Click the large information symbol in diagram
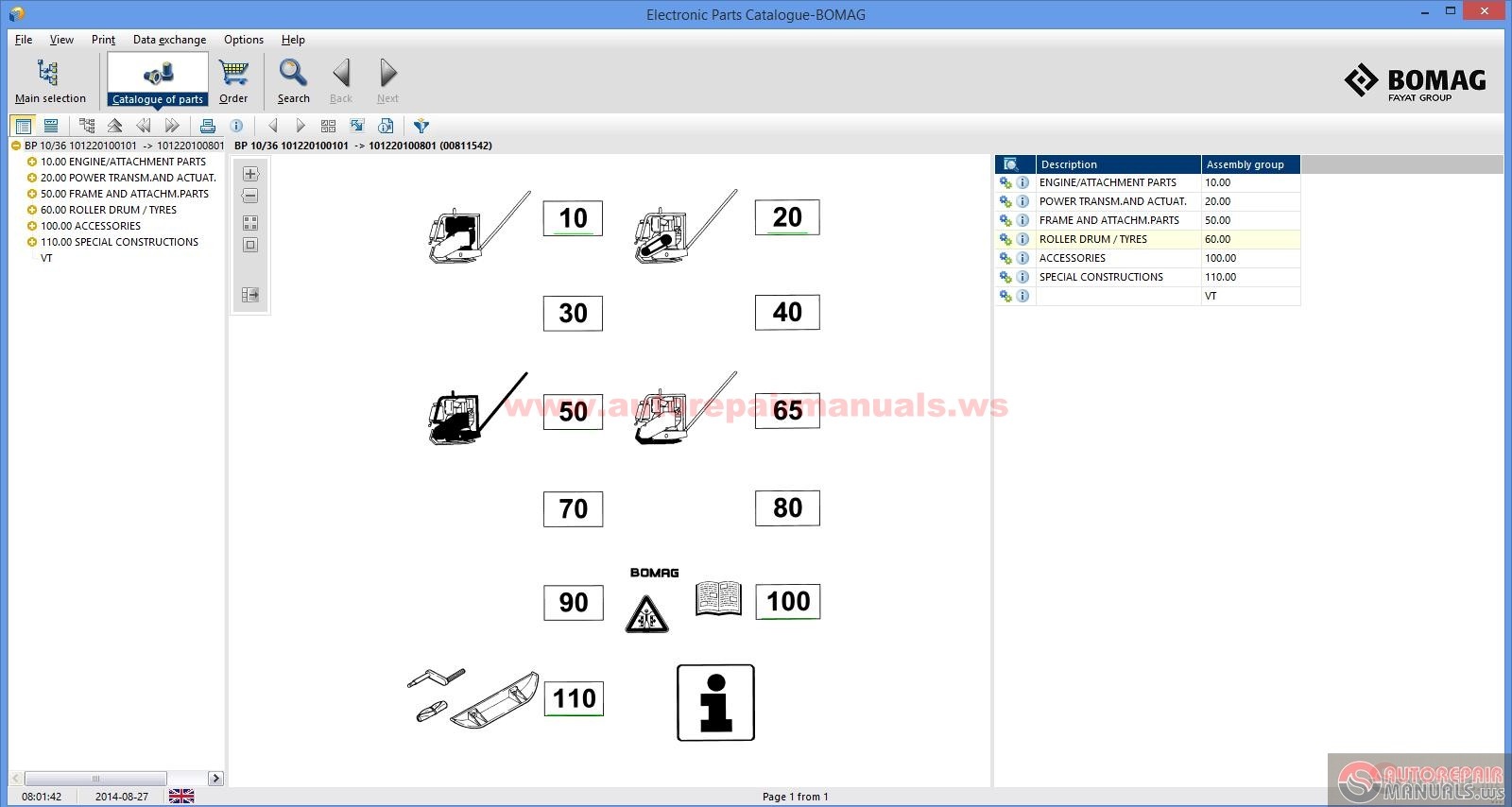Screen dimensions: 1512x807 (x=715, y=702)
